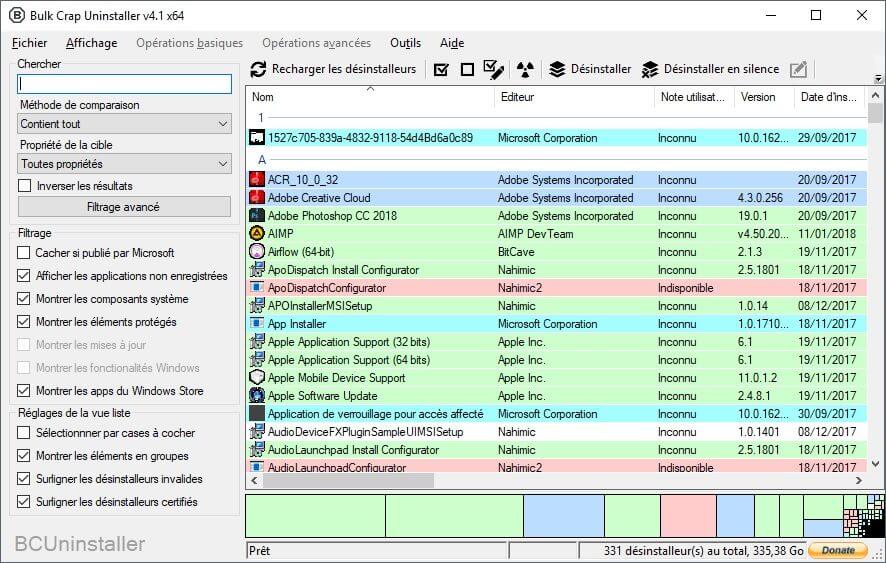Open the Outils menu
The width and height of the screenshot is (886, 563).
click(x=406, y=43)
